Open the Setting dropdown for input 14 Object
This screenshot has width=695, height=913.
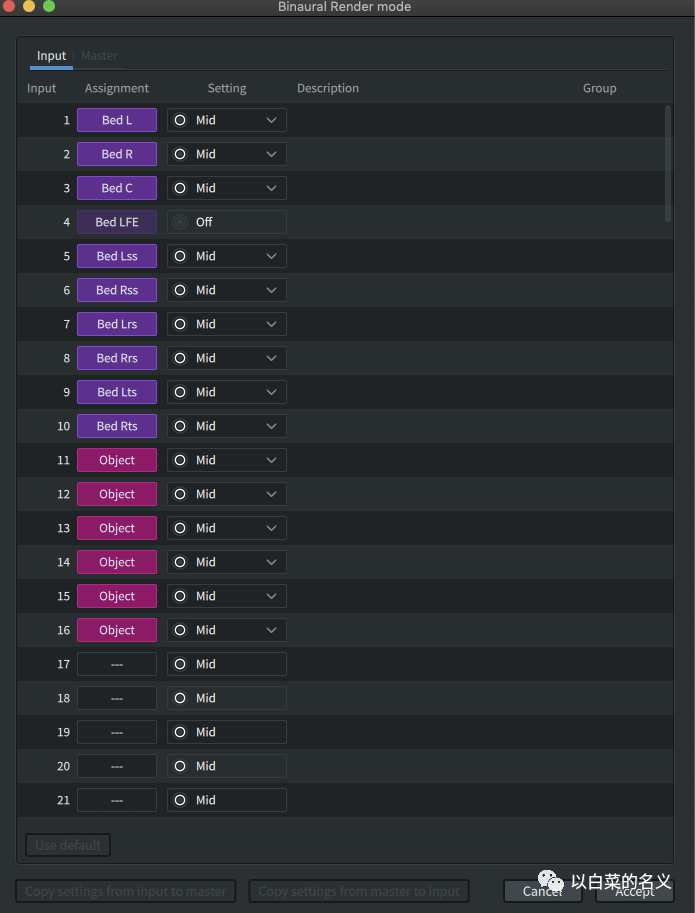point(227,562)
